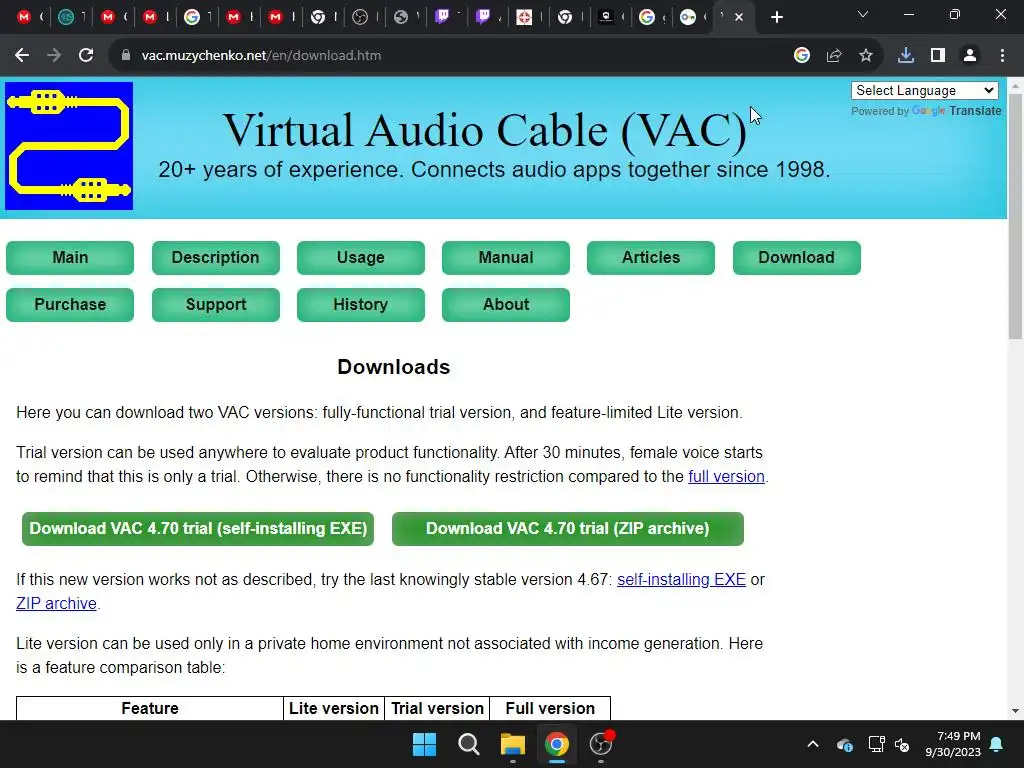The height and width of the screenshot is (768, 1024).
Task: Open the taskbar clock and date
Action: tap(953, 744)
